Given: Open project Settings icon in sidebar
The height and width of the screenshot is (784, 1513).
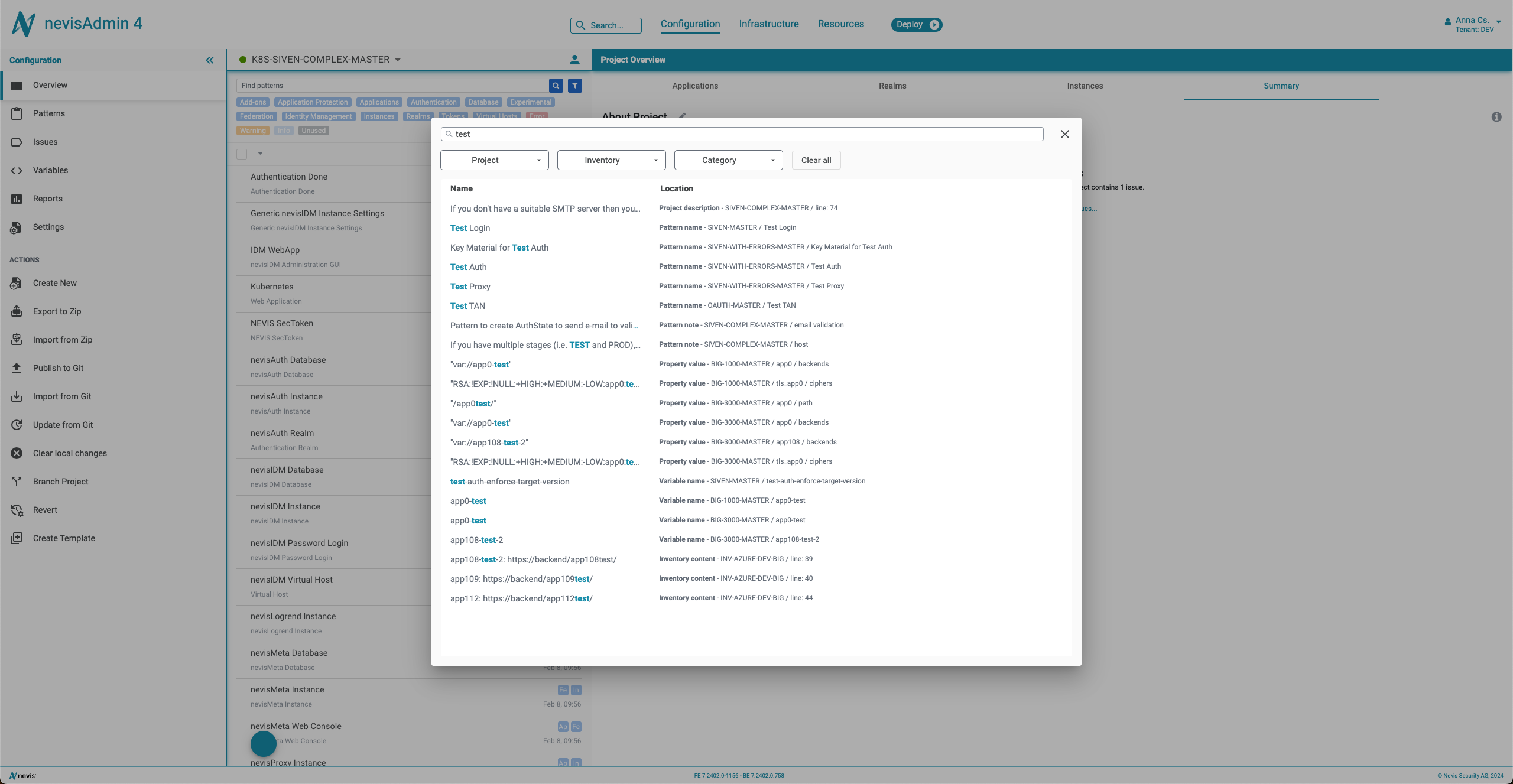Looking at the screenshot, I should click(x=17, y=227).
